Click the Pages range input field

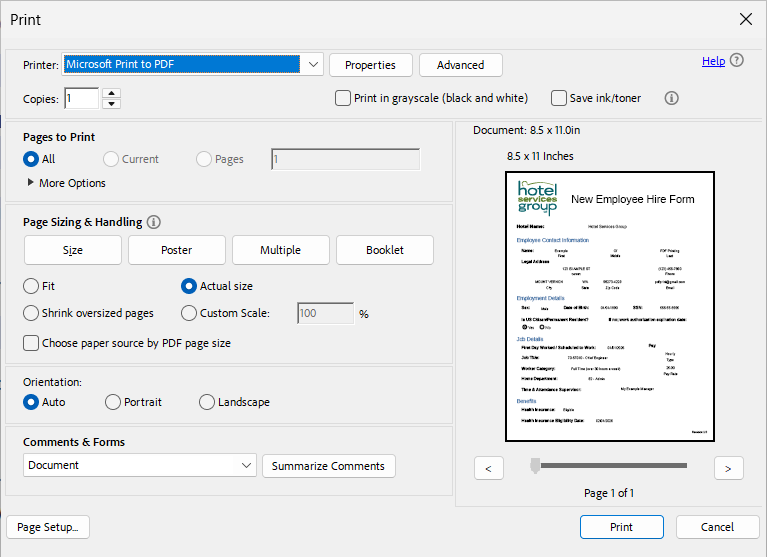click(x=345, y=159)
